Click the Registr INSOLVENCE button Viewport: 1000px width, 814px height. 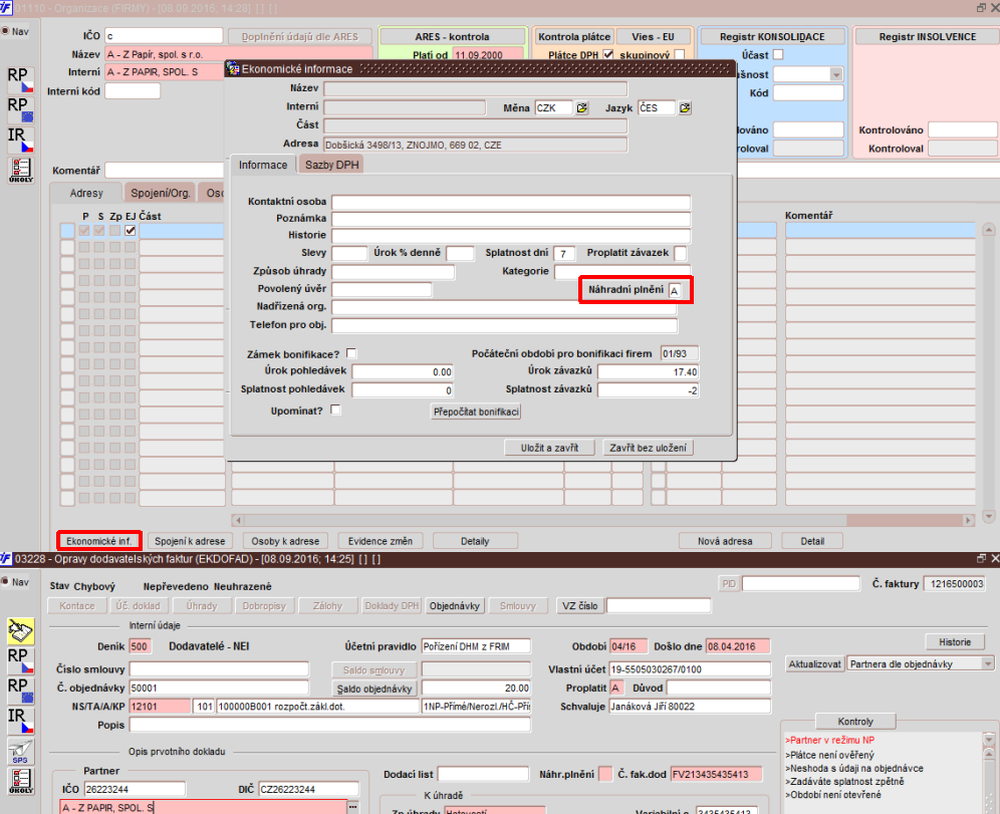[x=927, y=36]
